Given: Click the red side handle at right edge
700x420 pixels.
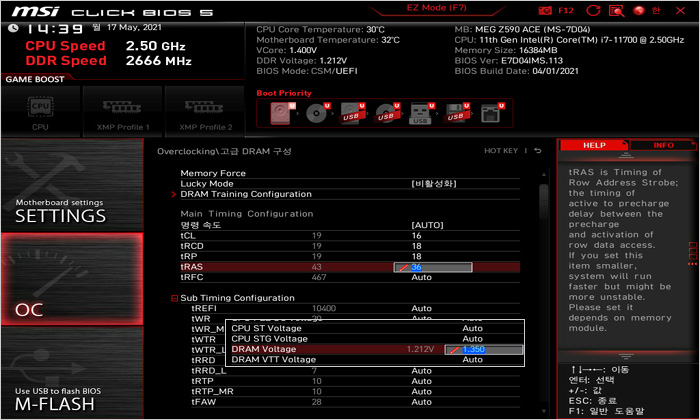Looking at the screenshot, I should 692,254.
